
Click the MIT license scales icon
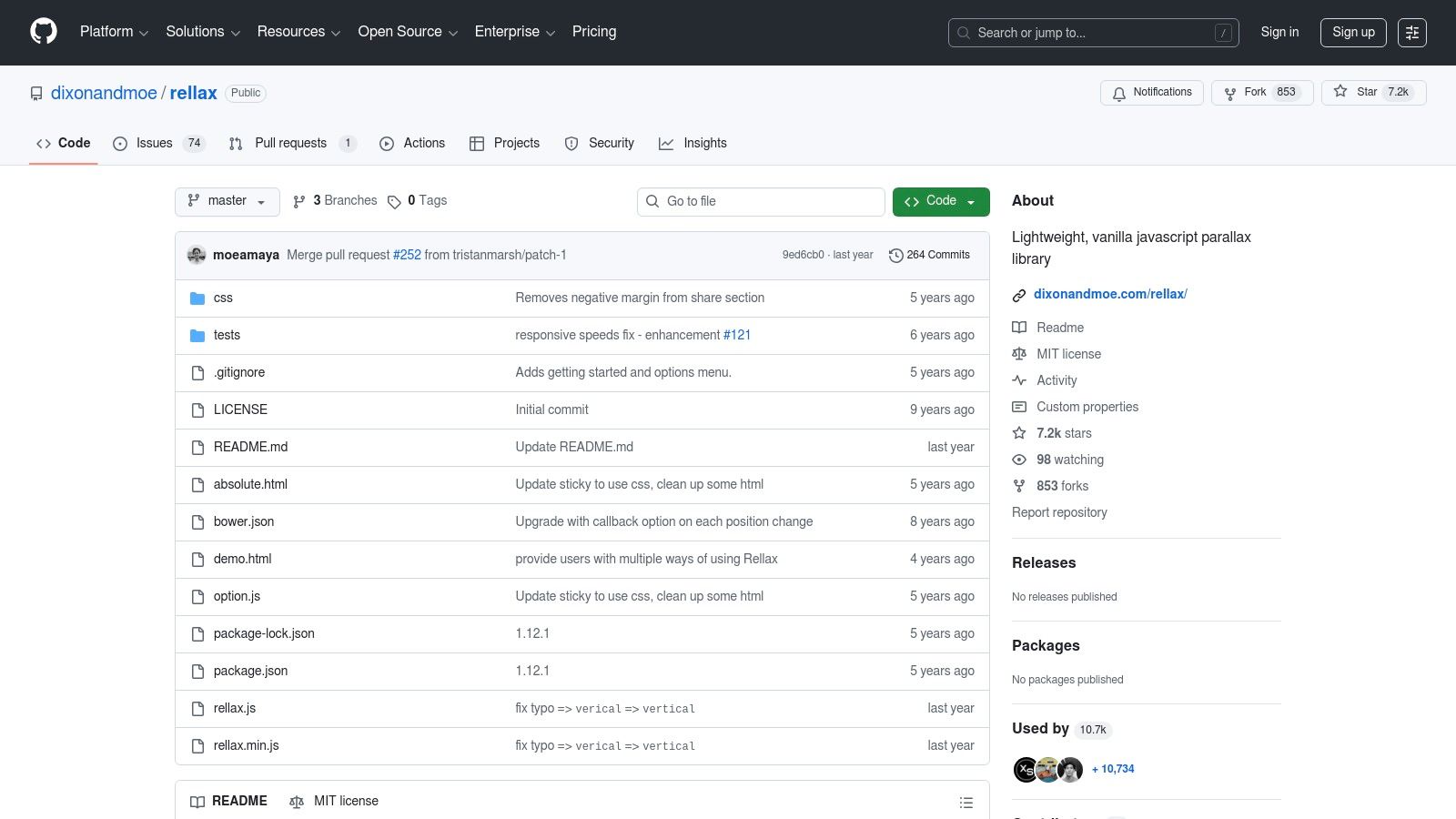click(1019, 354)
